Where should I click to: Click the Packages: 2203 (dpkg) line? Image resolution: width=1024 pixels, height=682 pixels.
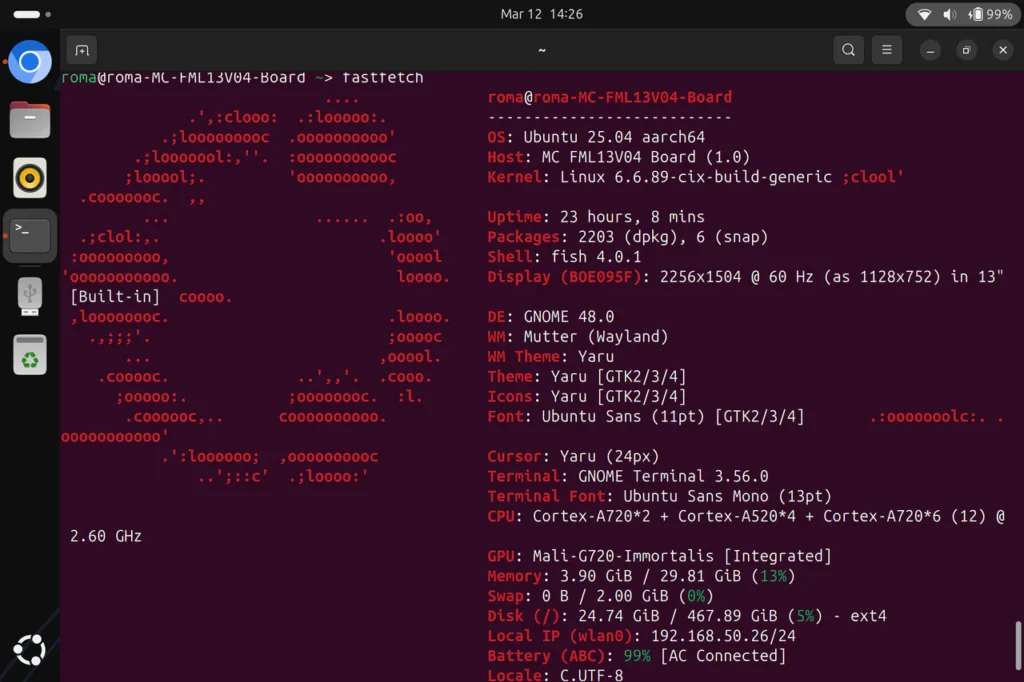(x=628, y=236)
